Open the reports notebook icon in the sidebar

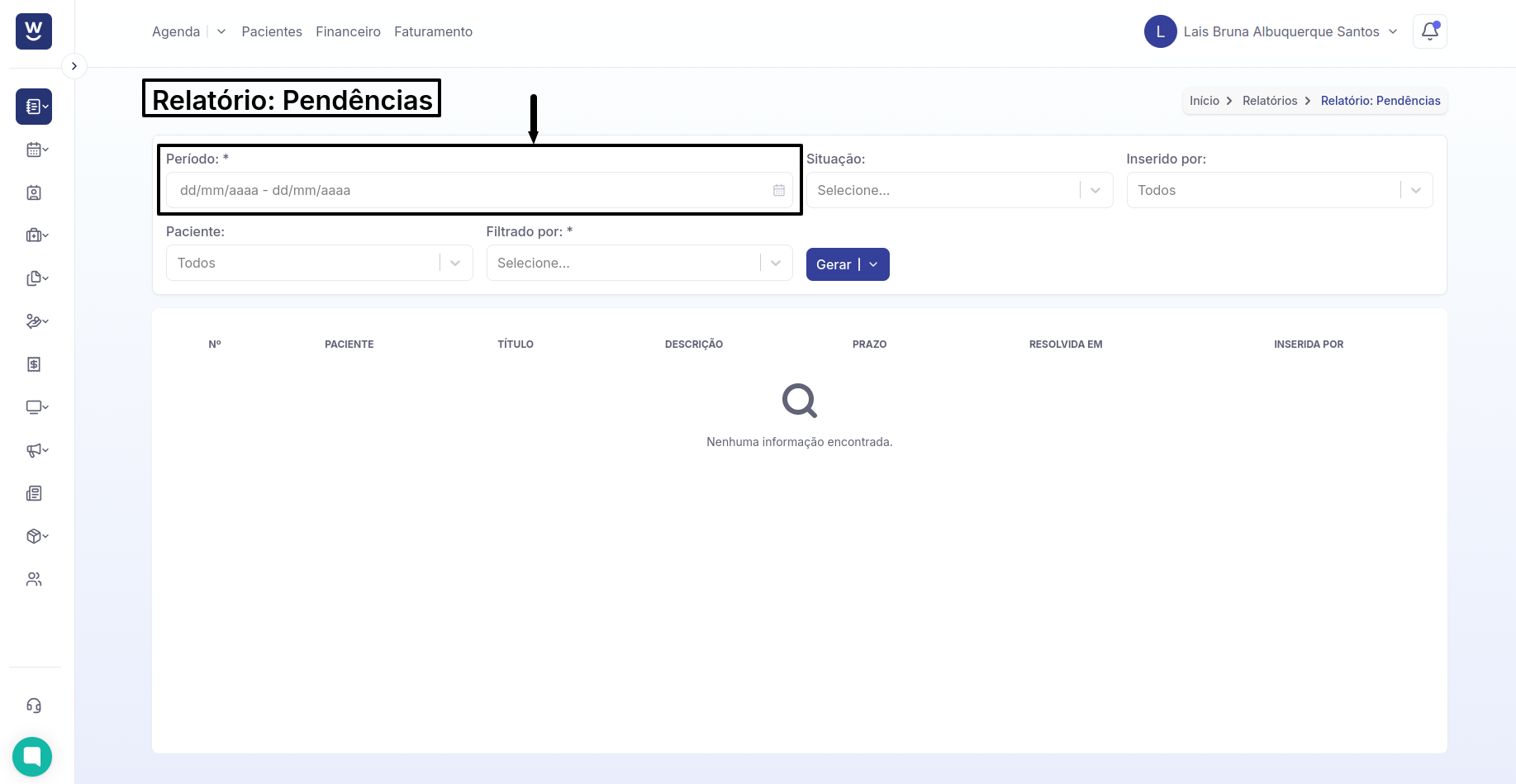pyautogui.click(x=34, y=107)
